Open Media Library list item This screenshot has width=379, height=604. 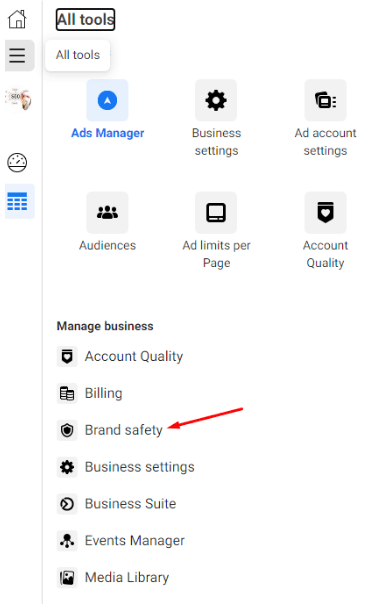tap(113, 577)
